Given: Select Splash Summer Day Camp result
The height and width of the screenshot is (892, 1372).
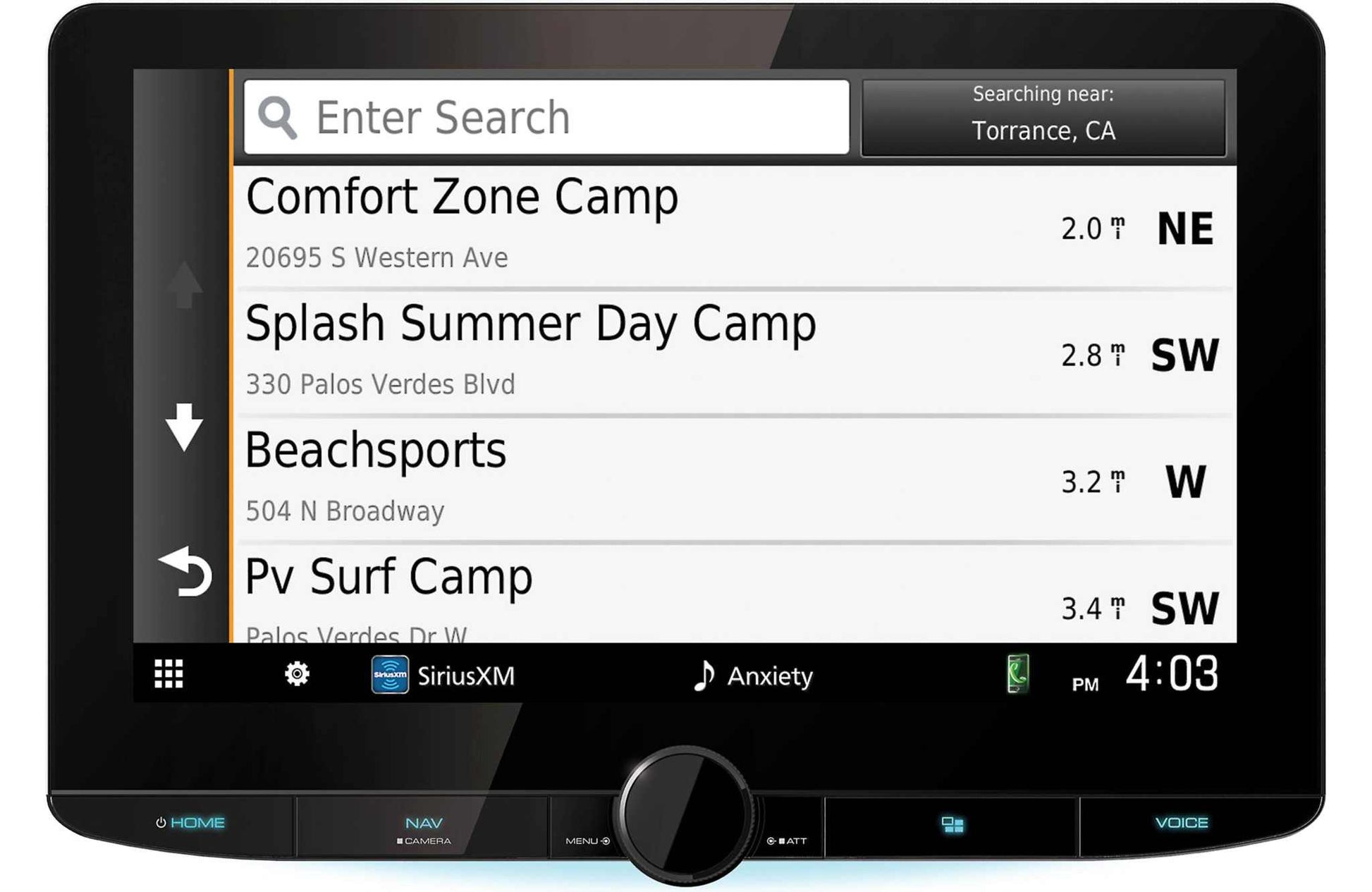Looking at the screenshot, I should tap(734, 353).
